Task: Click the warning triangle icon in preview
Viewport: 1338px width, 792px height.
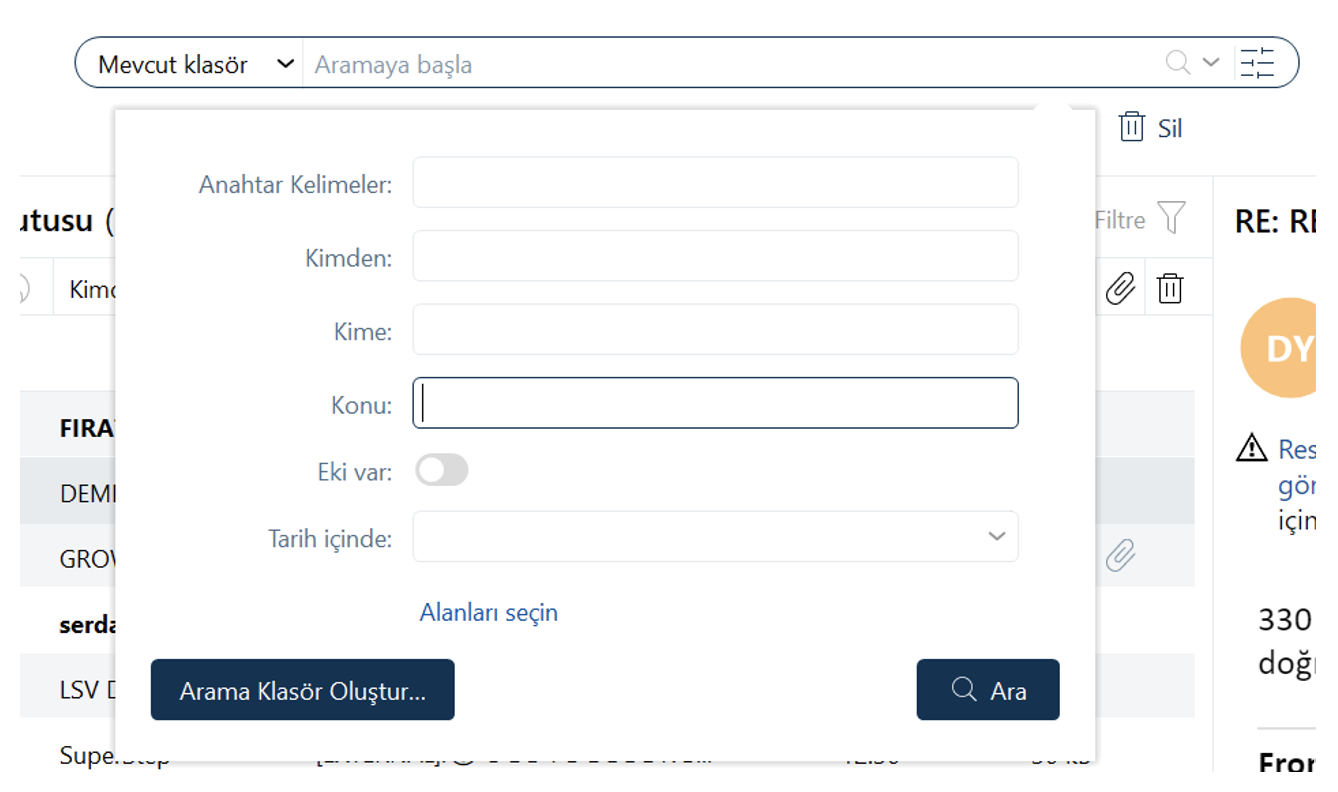Action: [x=1251, y=449]
